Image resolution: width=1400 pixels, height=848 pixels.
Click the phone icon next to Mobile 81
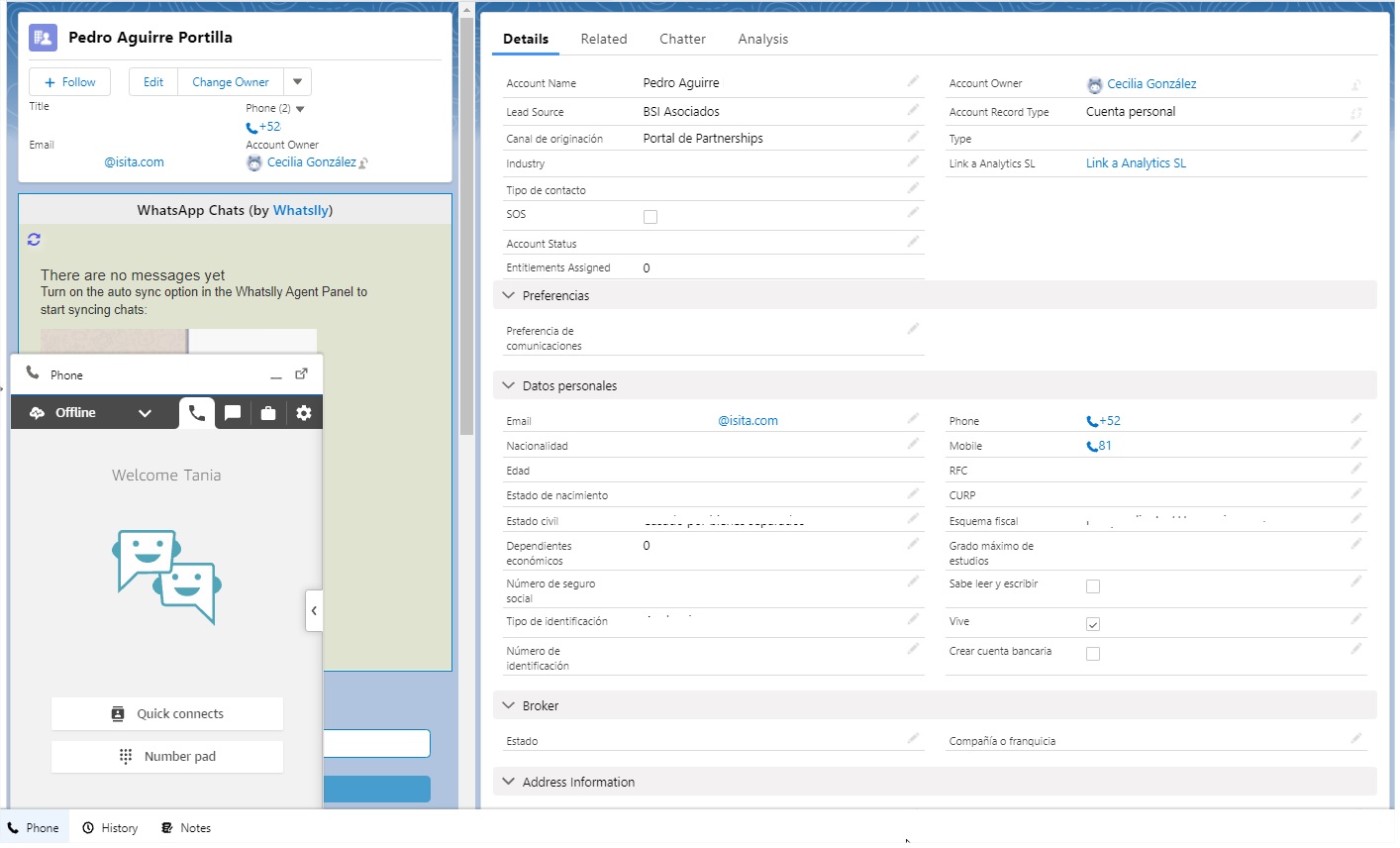pyautogui.click(x=1092, y=447)
